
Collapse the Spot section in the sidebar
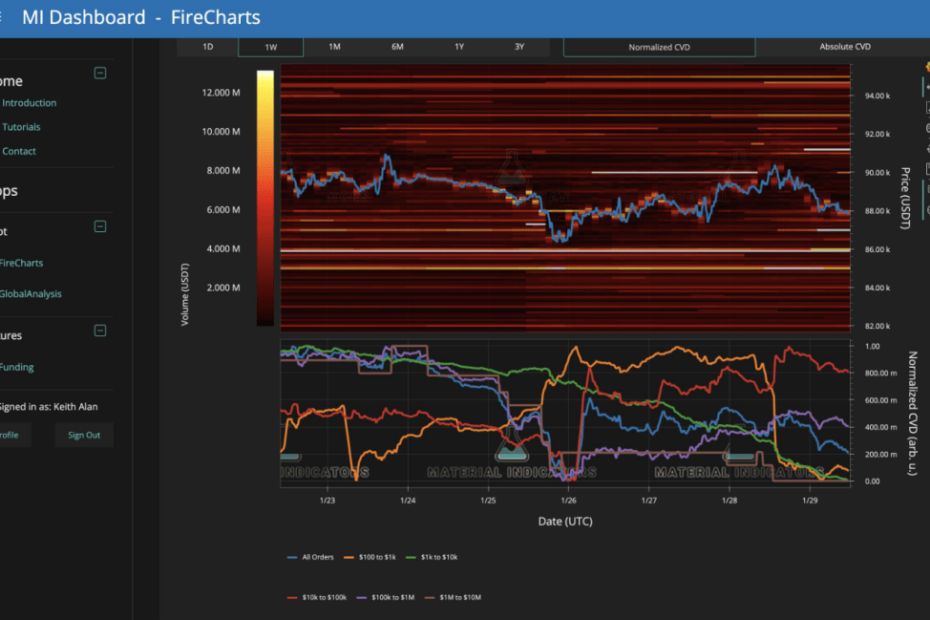pyautogui.click(x=99, y=226)
